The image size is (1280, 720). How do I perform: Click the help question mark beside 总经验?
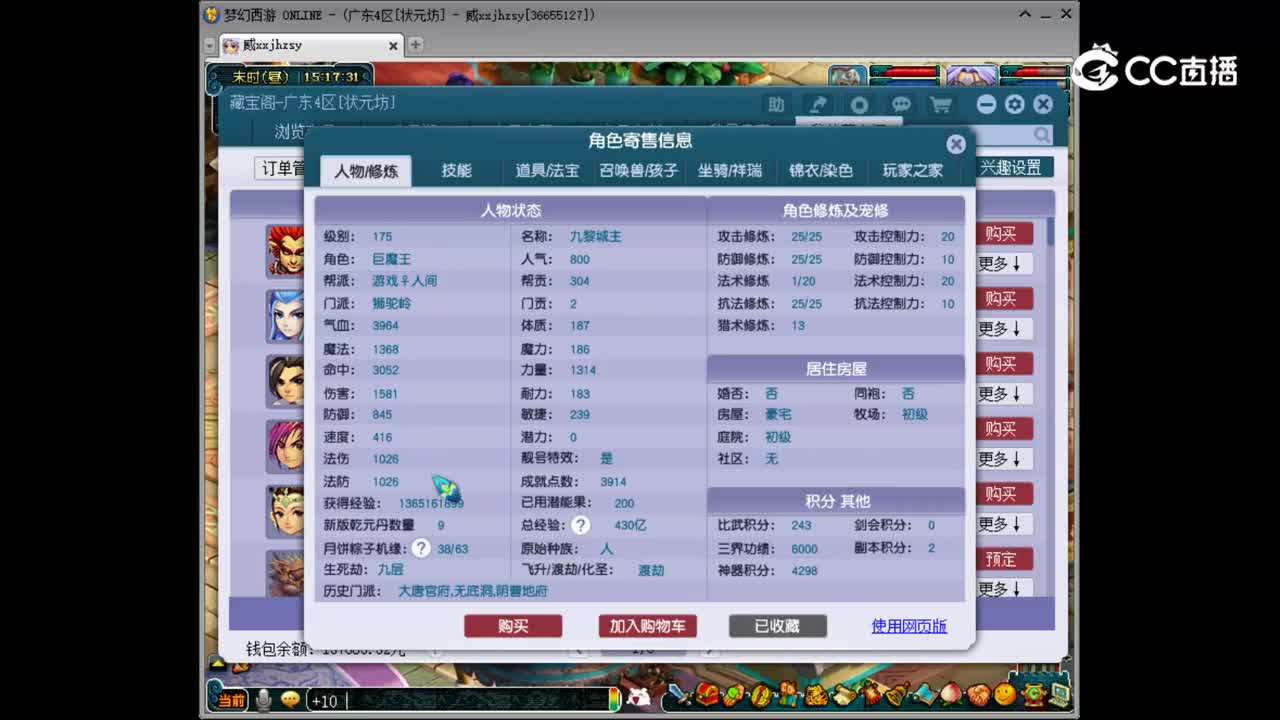pos(581,525)
